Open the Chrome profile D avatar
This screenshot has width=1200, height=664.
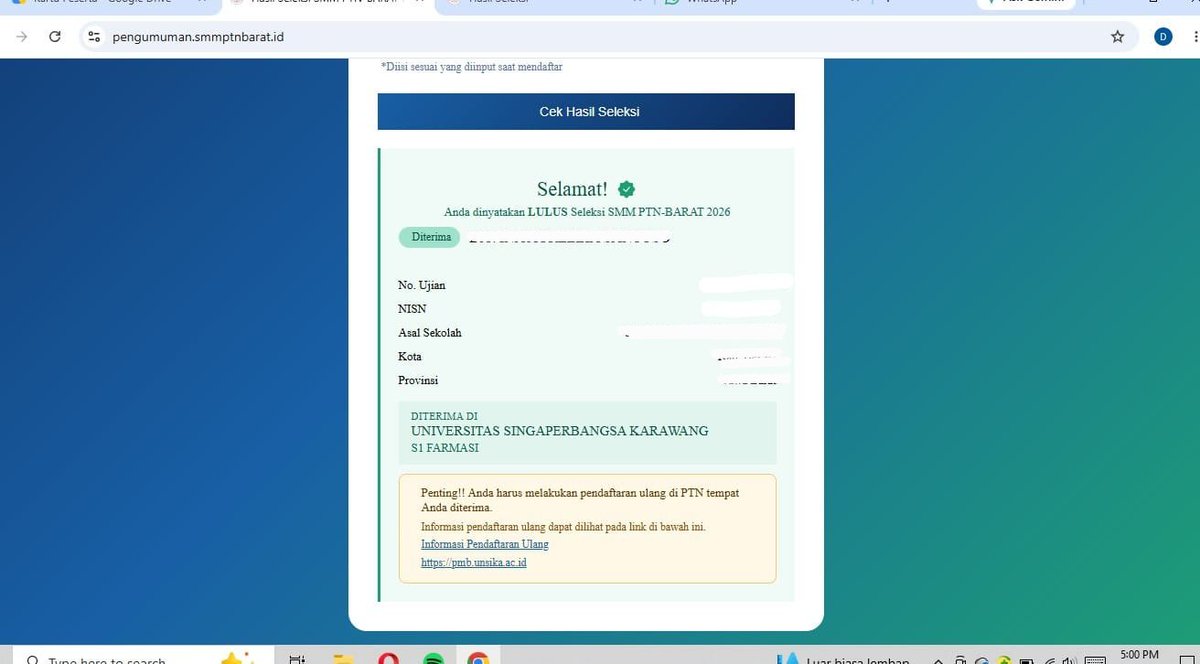[1163, 36]
